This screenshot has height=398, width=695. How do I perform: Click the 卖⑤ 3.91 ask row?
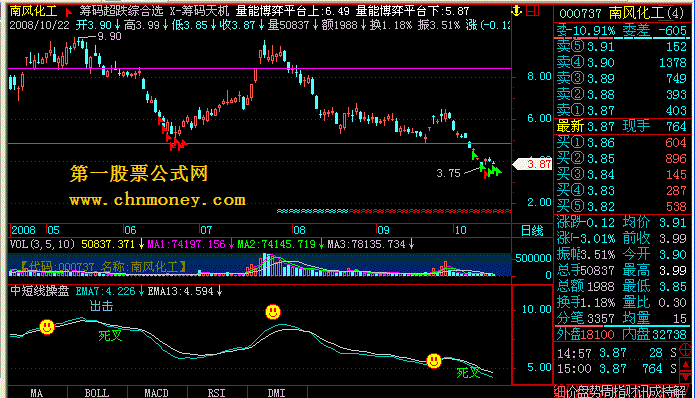tap(621, 47)
